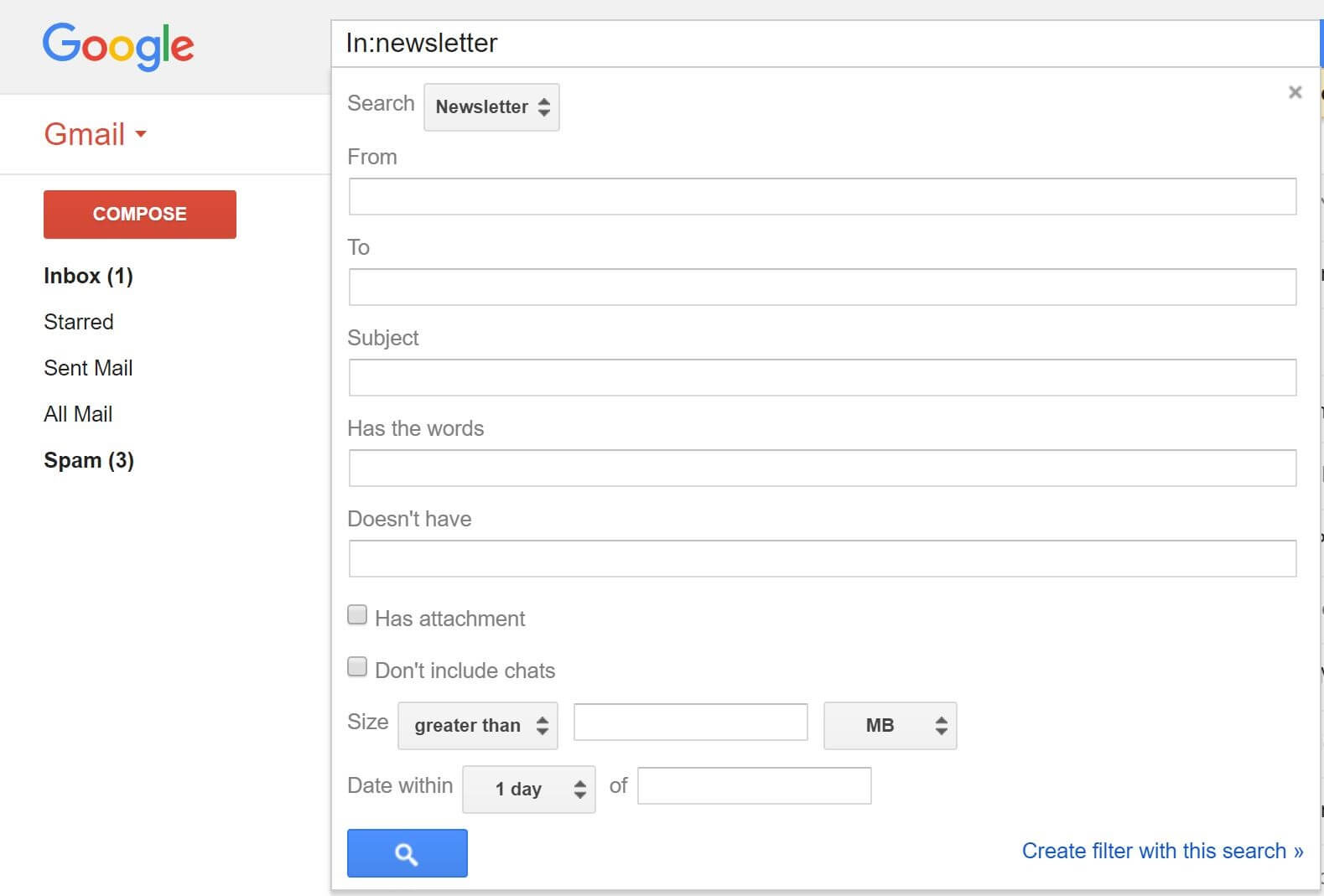Show All Mail
This screenshot has height=896, width=1324.
point(78,414)
